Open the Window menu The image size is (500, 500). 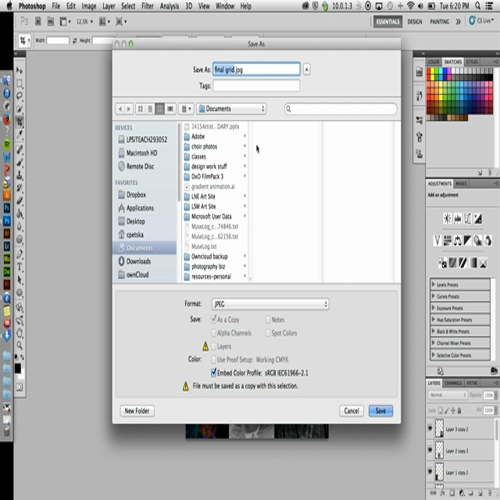pyautogui.click(x=225, y=6)
